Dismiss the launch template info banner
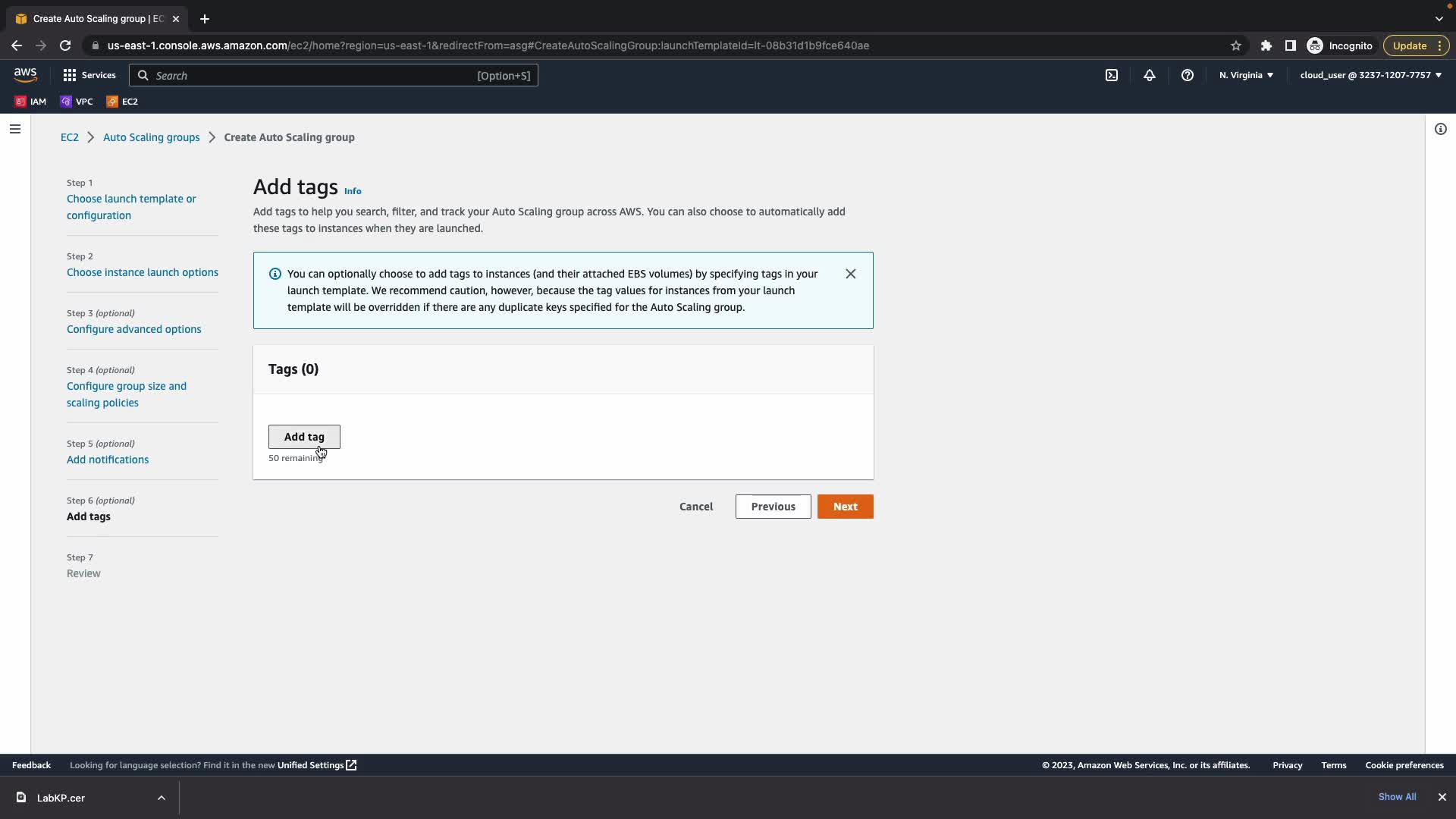The width and height of the screenshot is (1456, 819). pyautogui.click(x=851, y=274)
